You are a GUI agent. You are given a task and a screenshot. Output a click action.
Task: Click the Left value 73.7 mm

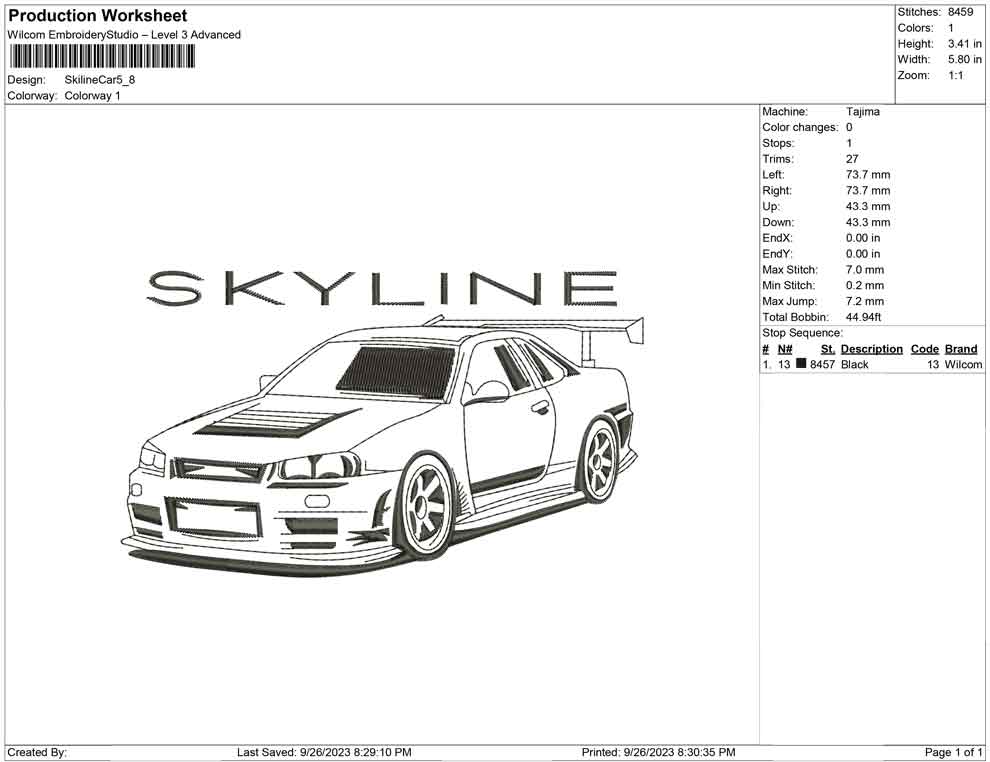tap(868, 175)
